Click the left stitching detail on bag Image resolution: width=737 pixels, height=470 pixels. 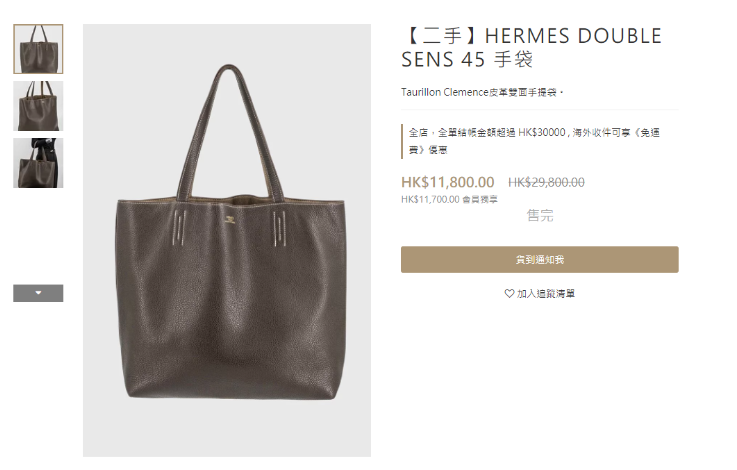tap(180, 227)
